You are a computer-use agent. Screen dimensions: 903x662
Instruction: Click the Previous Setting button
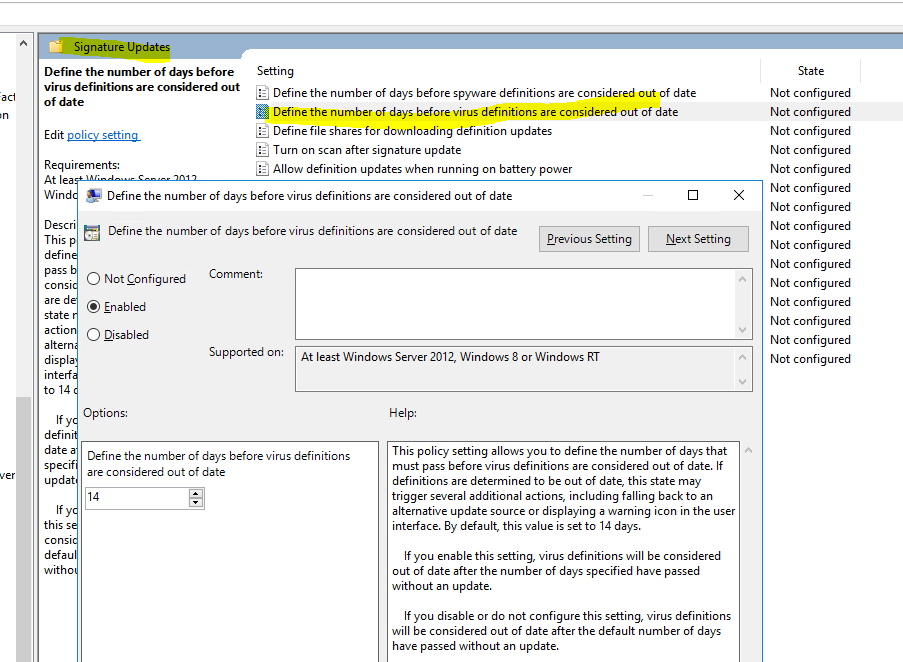589,238
